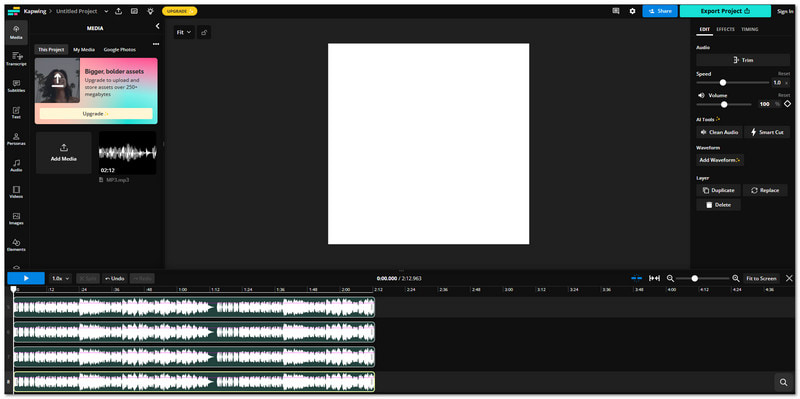800x399 pixels.
Task: Open the Fit zoom dropdown
Action: [184, 32]
